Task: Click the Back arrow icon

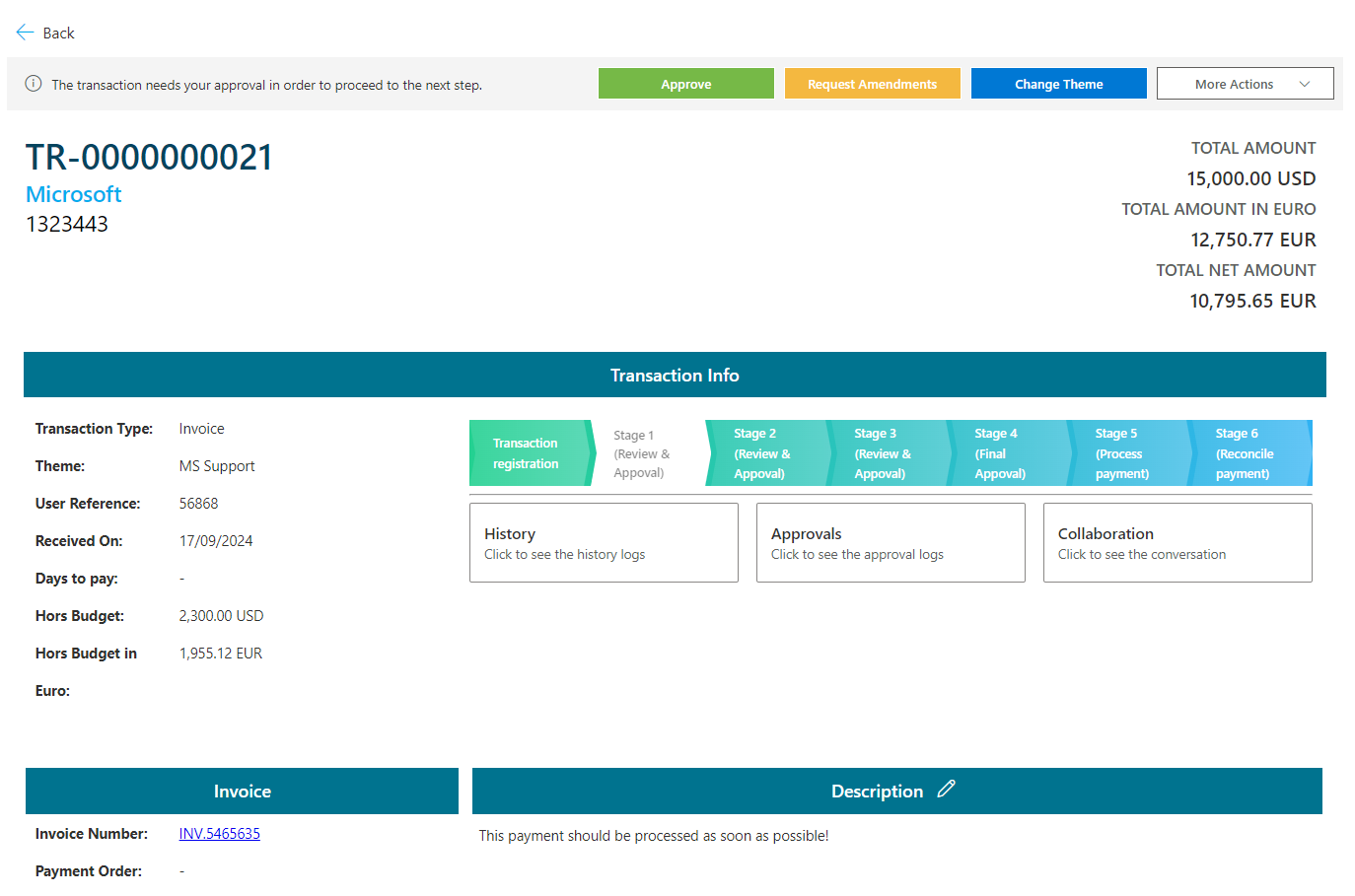Action: click(26, 33)
